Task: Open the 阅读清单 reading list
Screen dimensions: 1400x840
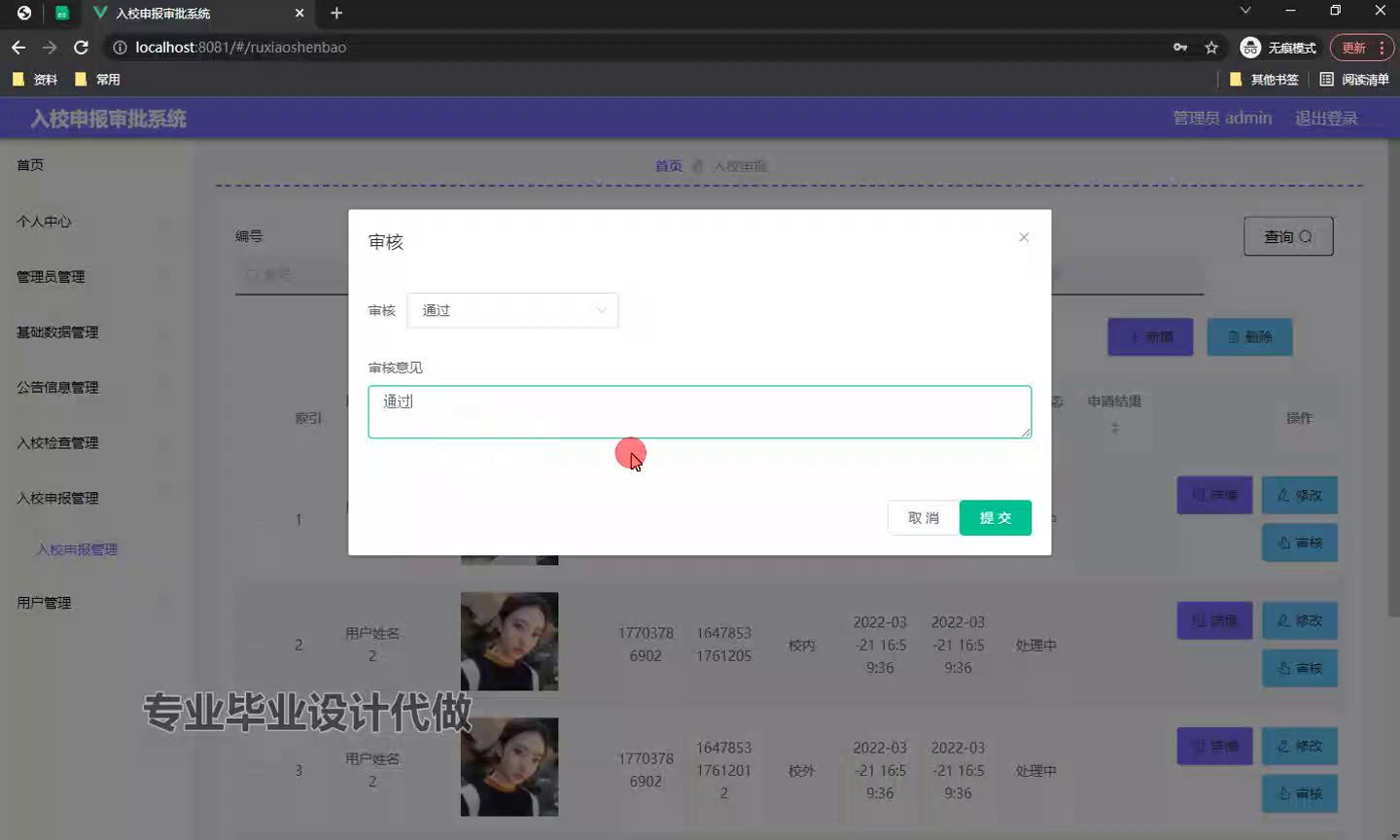Action: point(1354,80)
